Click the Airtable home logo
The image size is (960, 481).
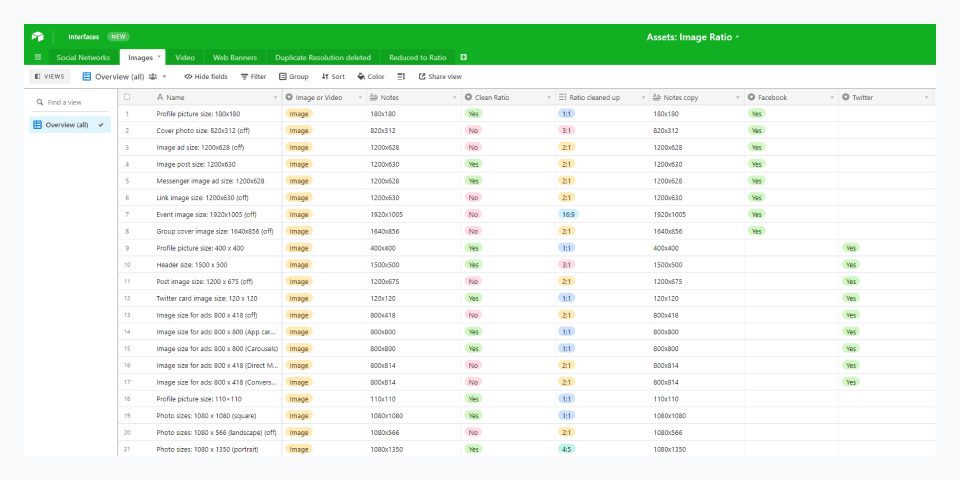tap(38, 37)
